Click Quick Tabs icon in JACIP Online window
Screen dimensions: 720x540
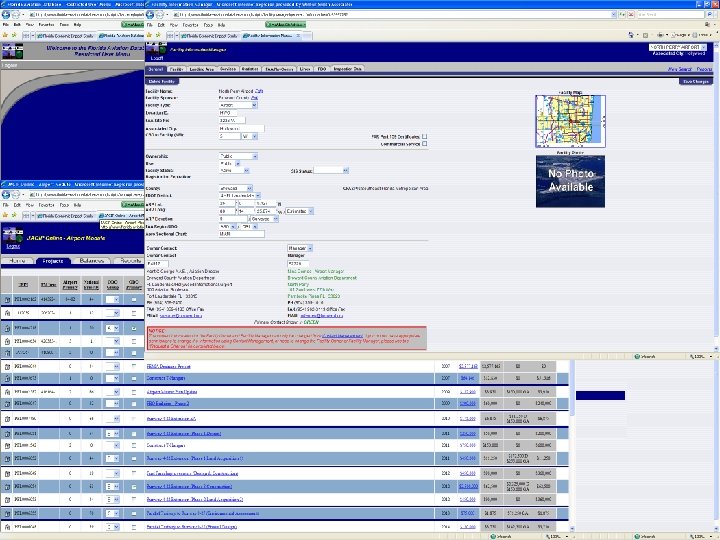tap(26, 215)
